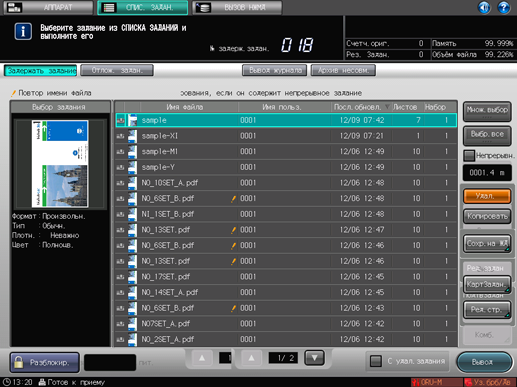Select the N0_10SET_A.pdf job
This screenshot has width=517, height=387.
(286, 183)
